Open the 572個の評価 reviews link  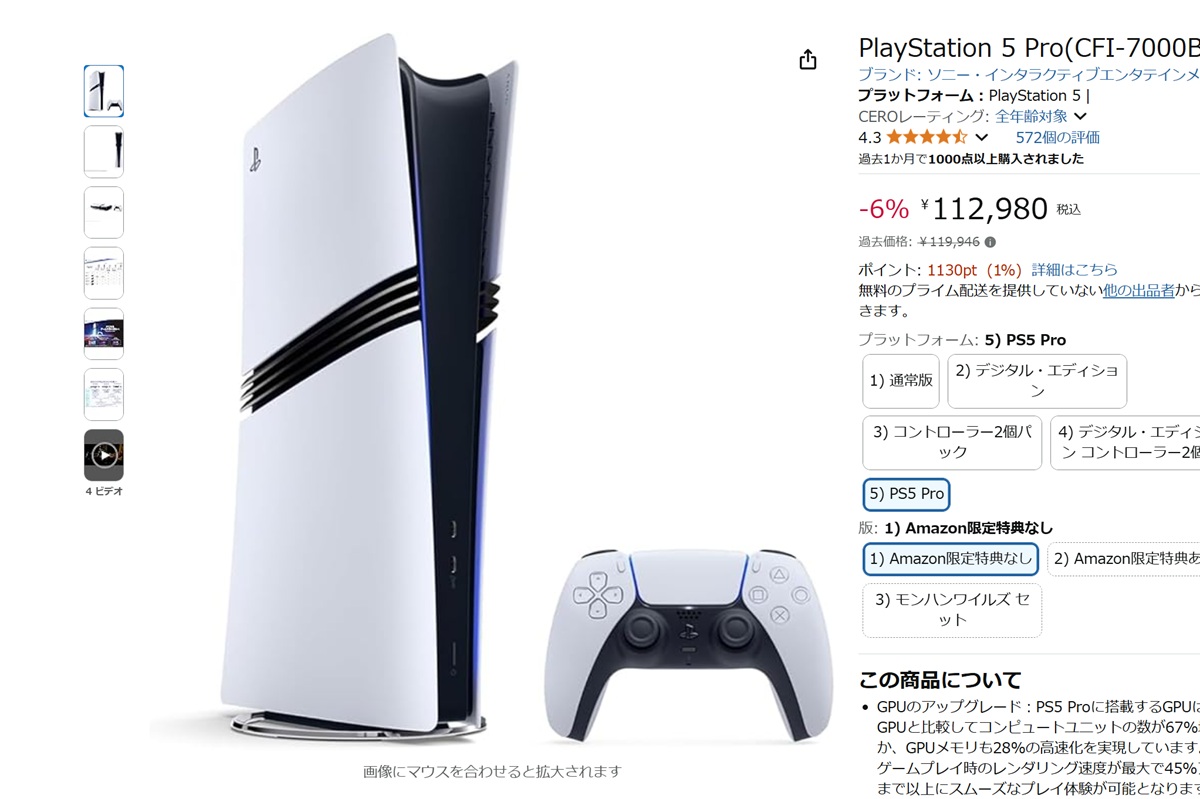[1057, 137]
